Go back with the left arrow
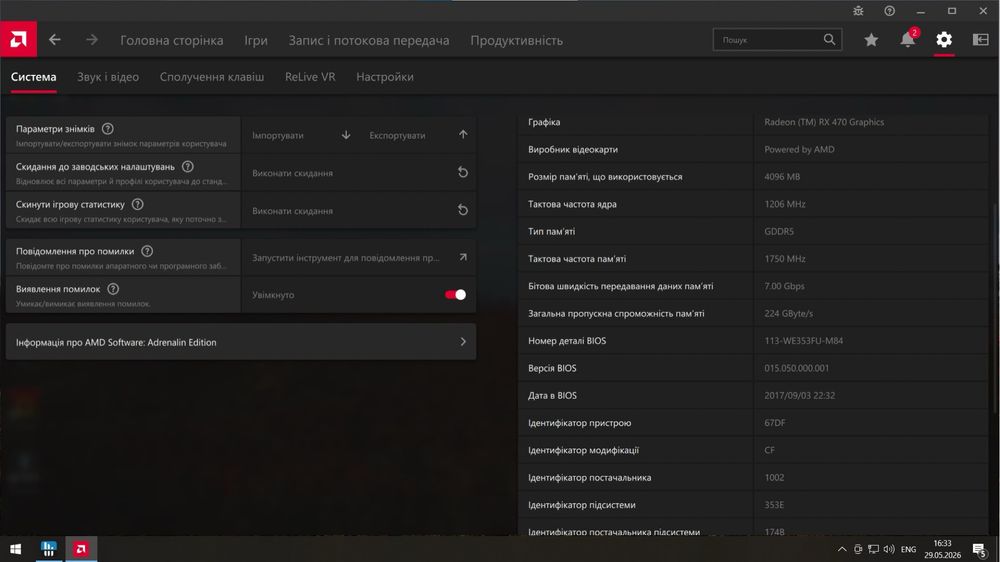The width and height of the screenshot is (1000, 562). [x=55, y=40]
